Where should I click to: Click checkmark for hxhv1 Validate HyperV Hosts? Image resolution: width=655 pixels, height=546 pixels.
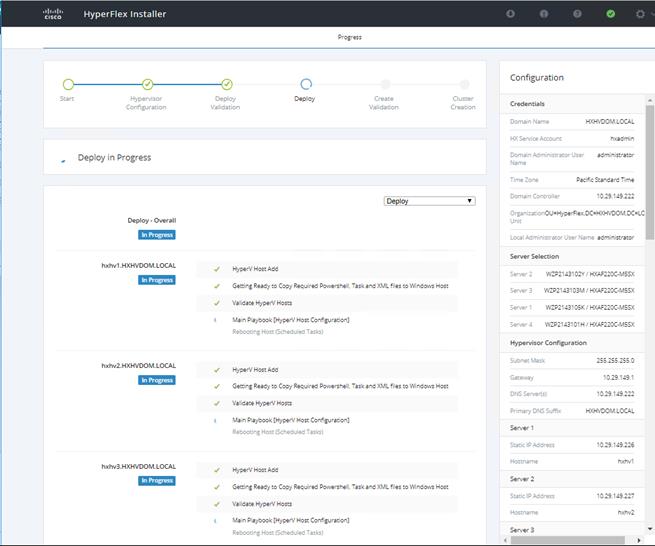(x=216, y=303)
